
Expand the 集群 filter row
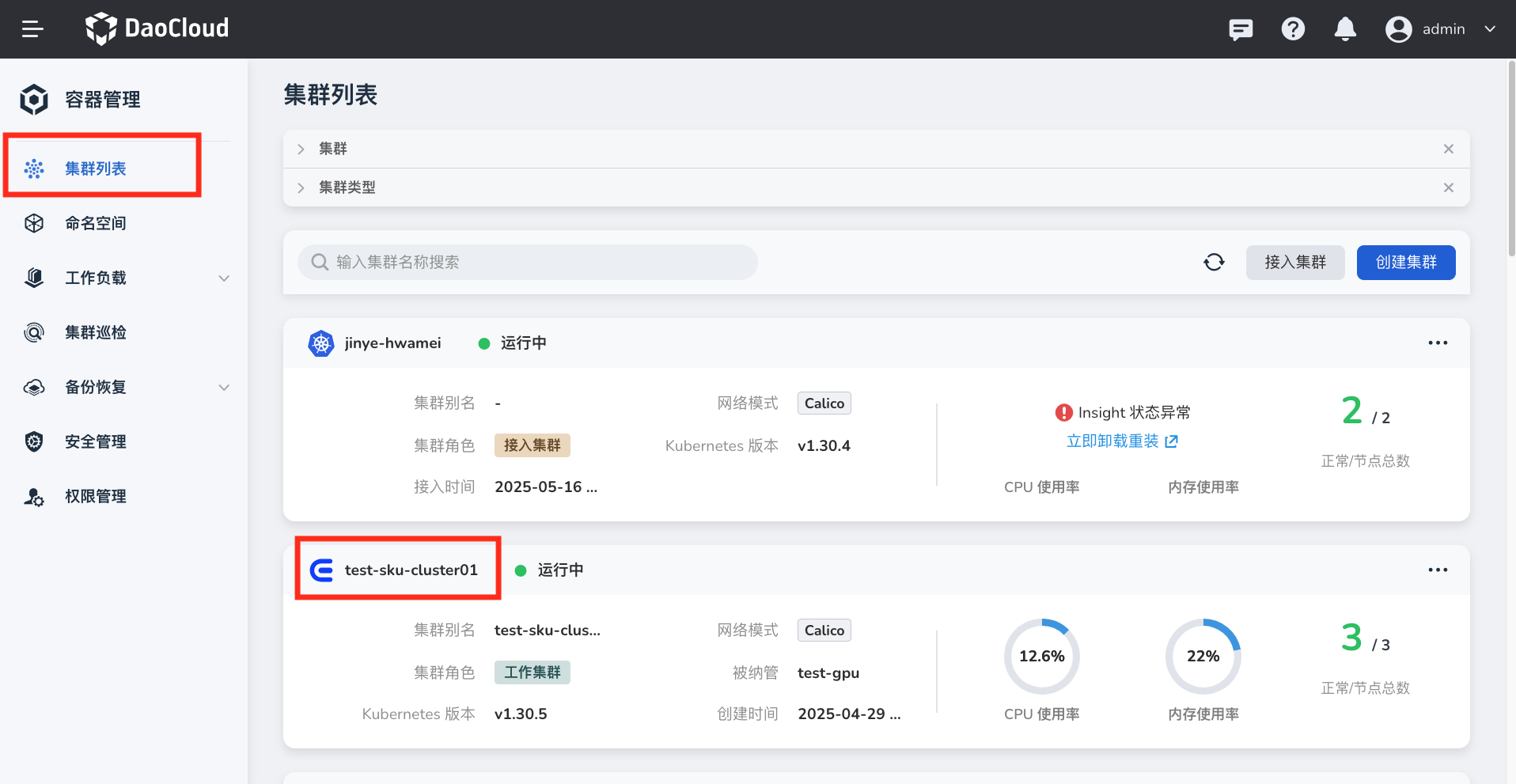pyautogui.click(x=301, y=149)
